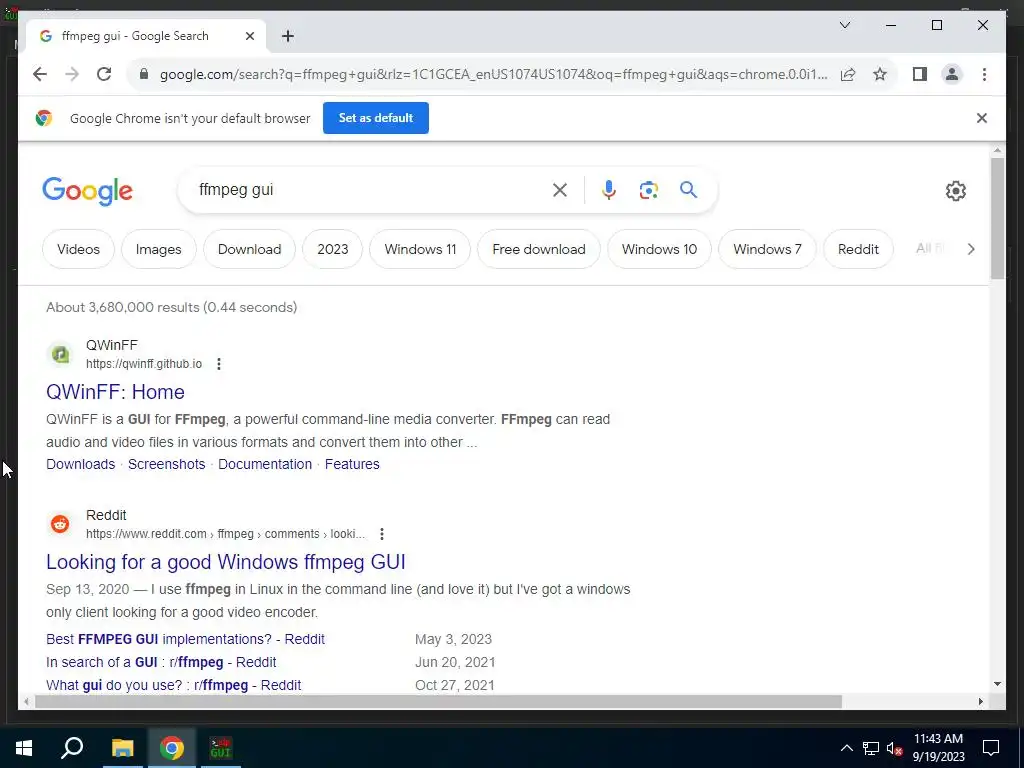Open Chrome's three-dot menu
1024x768 pixels.
pyautogui.click(x=984, y=74)
